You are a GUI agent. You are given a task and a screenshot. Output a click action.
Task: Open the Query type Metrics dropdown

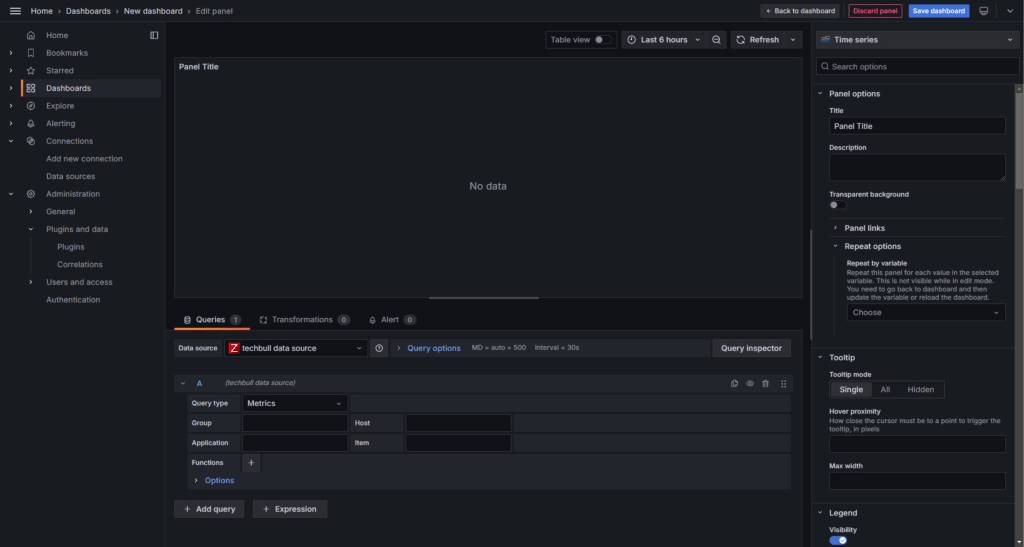pyautogui.click(x=295, y=403)
